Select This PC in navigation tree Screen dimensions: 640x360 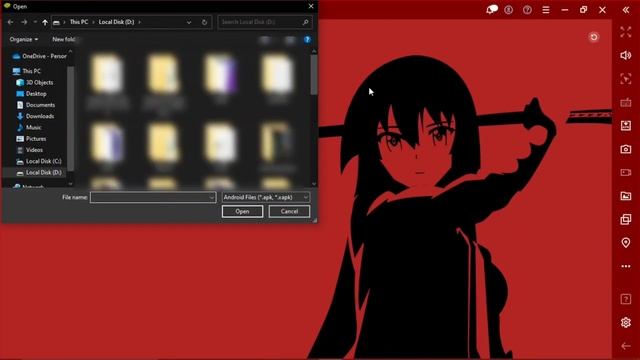pos(27,71)
